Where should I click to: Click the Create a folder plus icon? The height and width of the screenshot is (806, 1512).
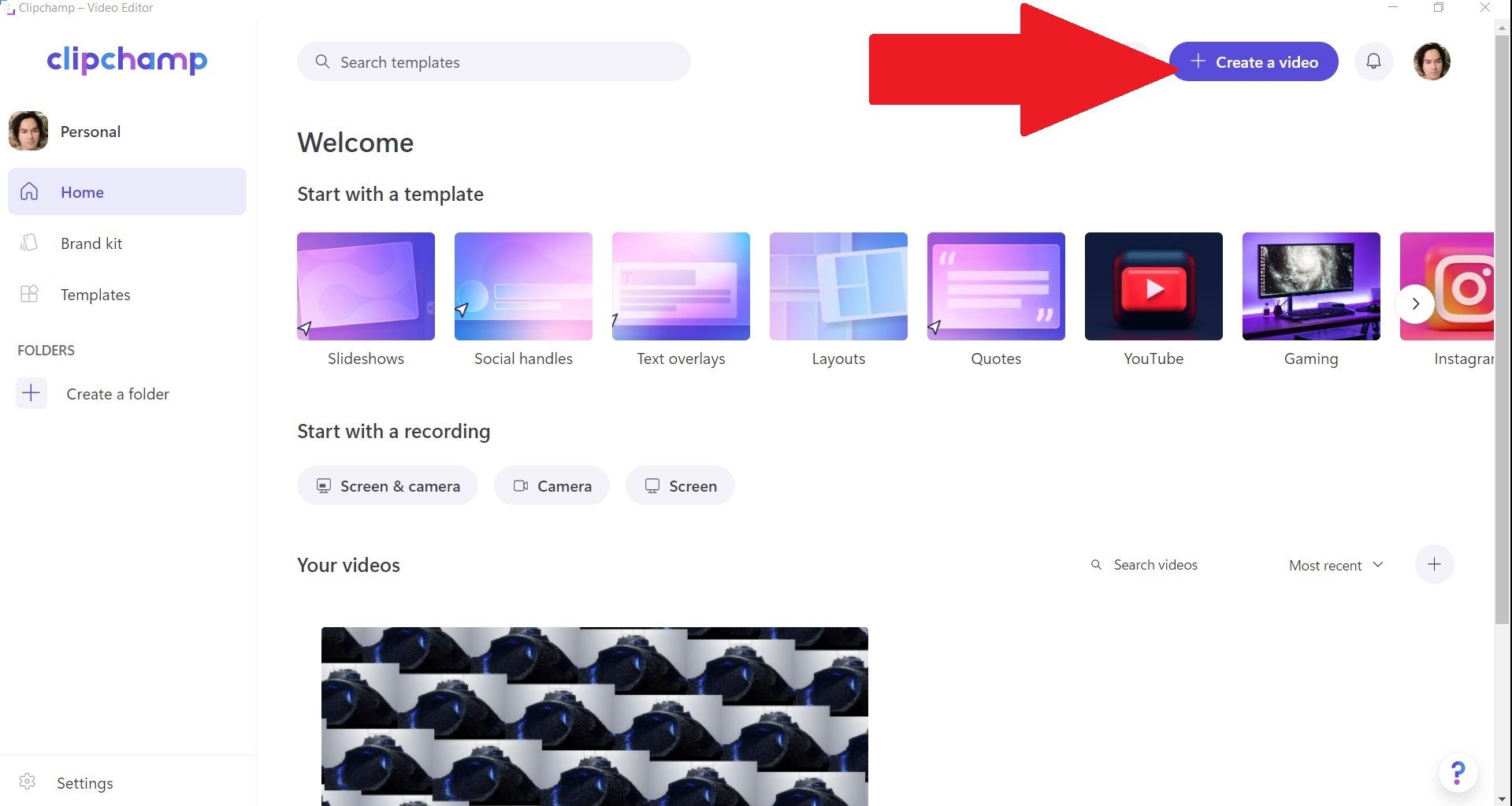point(31,393)
